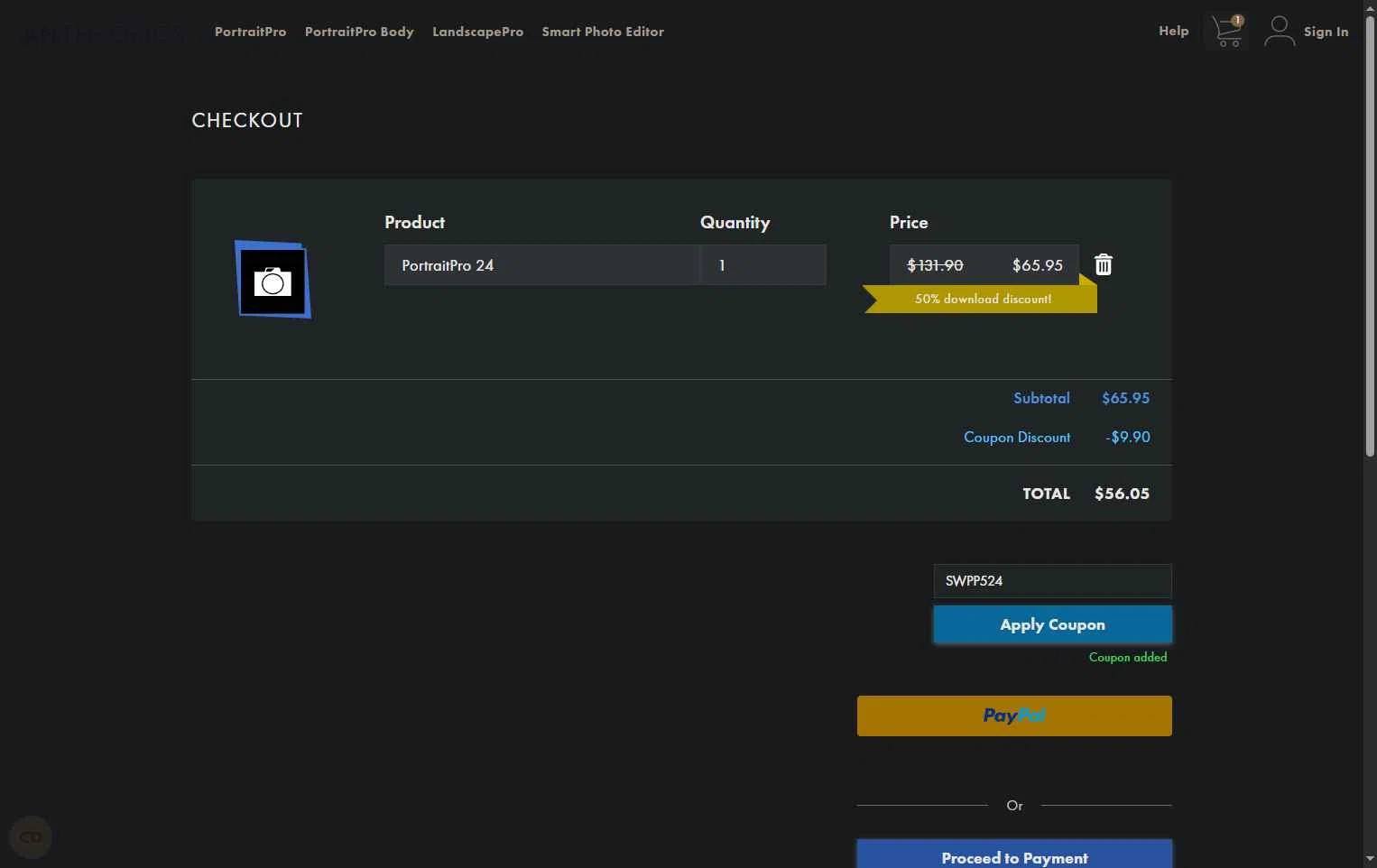This screenshot has height=868, width=1377.
Task: Click the discounted $65.95 item price
Action: pos(1038,265)
